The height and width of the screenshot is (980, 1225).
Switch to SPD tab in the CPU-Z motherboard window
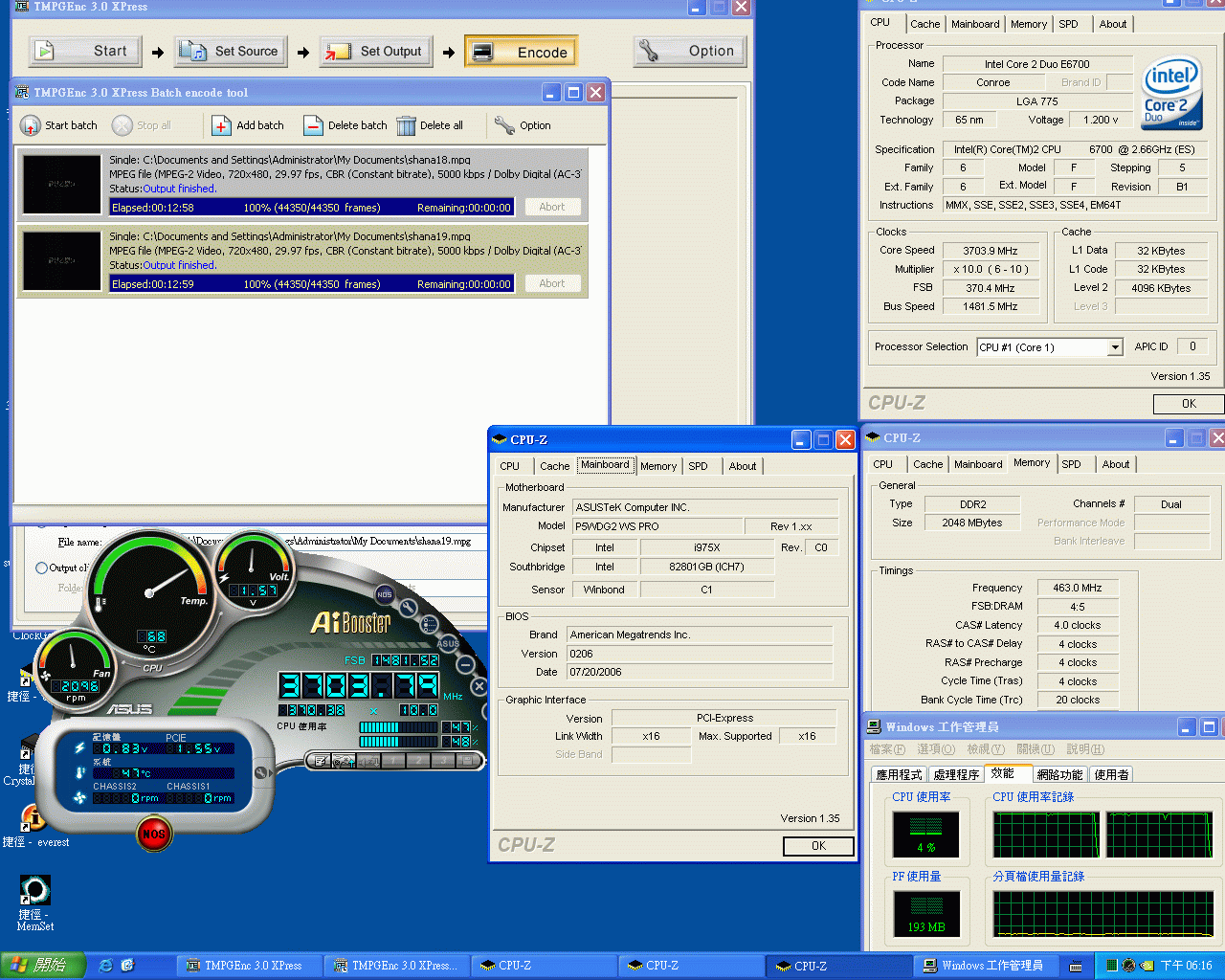(x=698, y=466)
